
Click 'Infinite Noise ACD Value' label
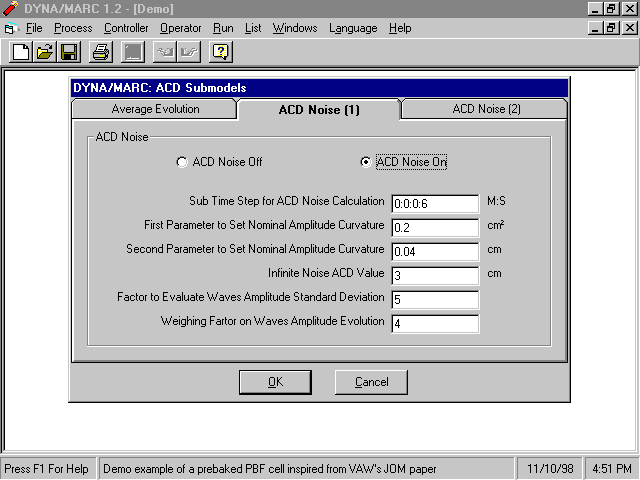tap(326, 273)
